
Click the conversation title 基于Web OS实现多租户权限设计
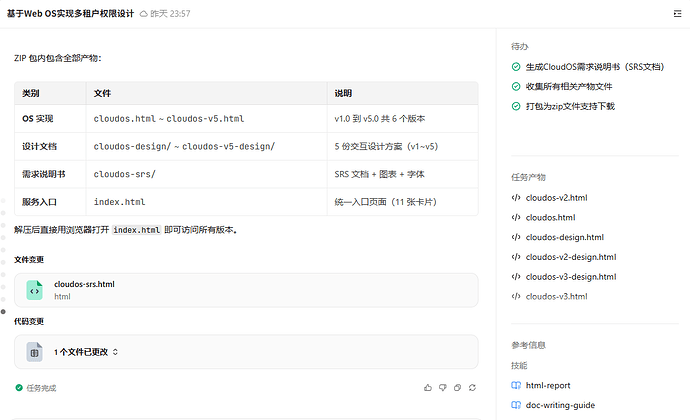click(70, 14)
